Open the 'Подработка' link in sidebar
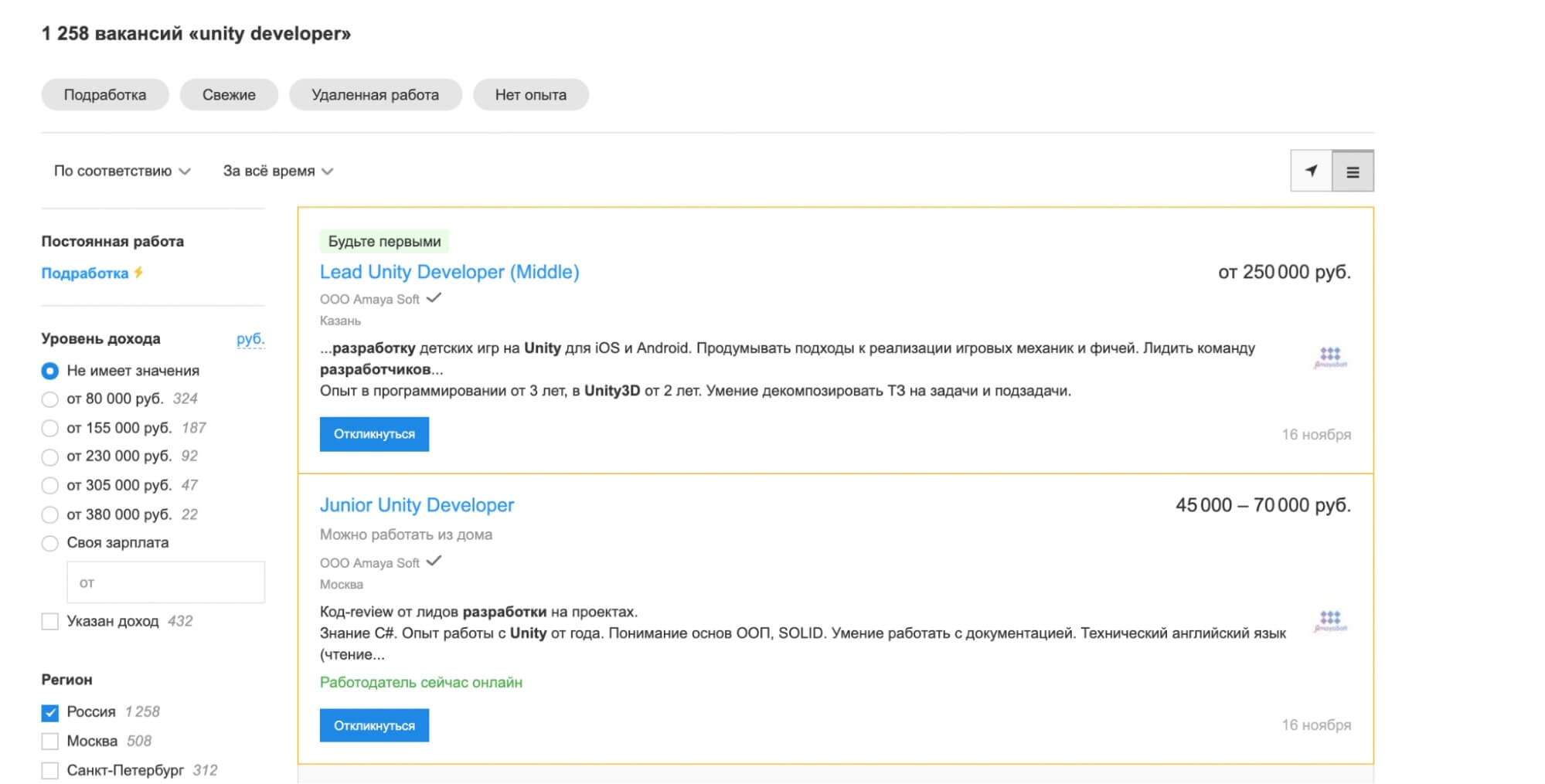The height and width of the screenshot is (784, 1545). [85, 273]
